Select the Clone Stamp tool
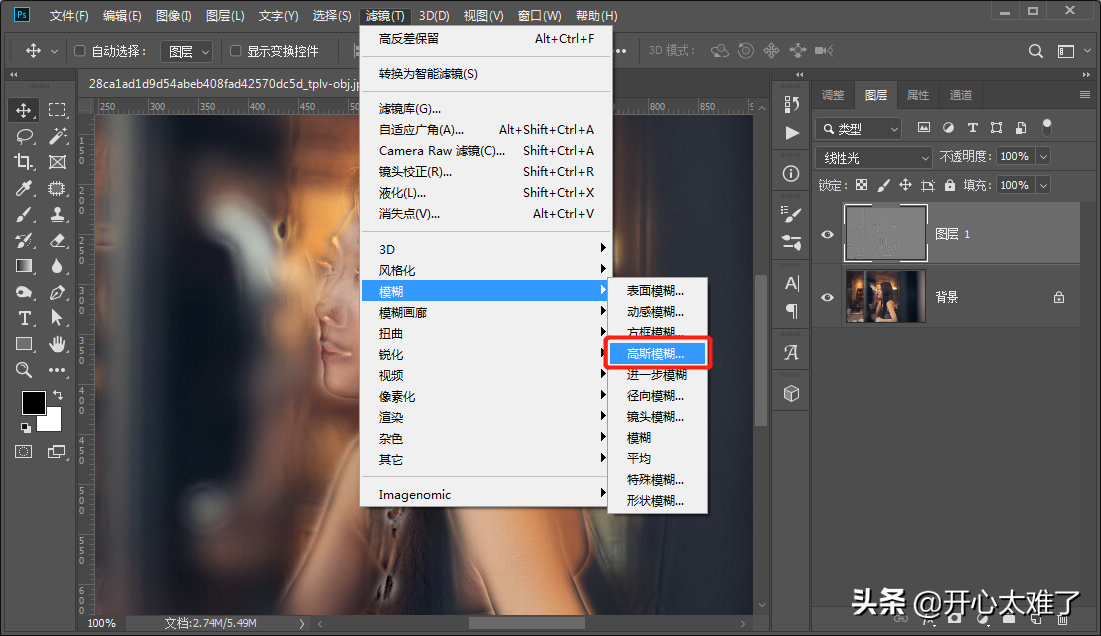 pyautogui.click(x=57, y=214)
